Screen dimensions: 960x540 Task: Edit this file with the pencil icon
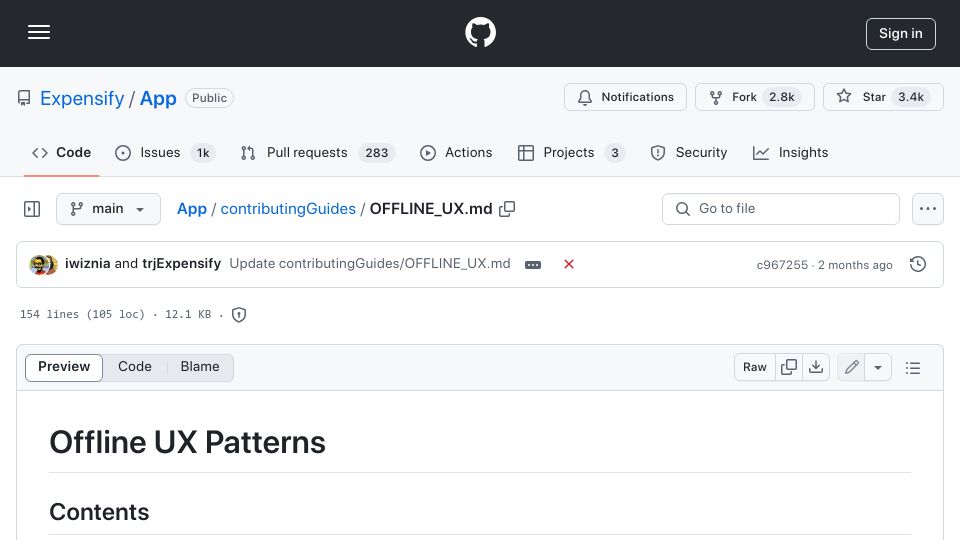pos(851,367)
